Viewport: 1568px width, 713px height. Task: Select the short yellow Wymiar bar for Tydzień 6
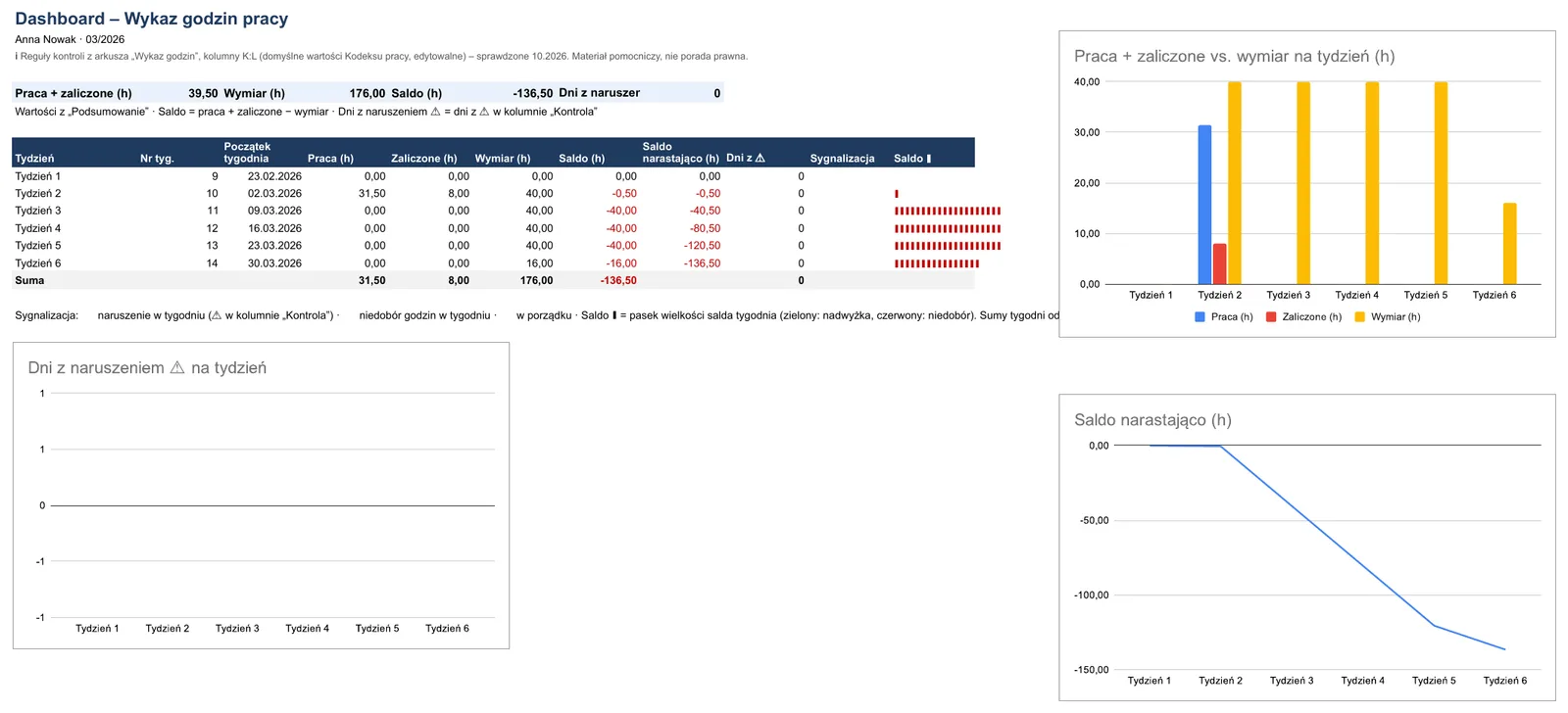(x=1509, y=244)
